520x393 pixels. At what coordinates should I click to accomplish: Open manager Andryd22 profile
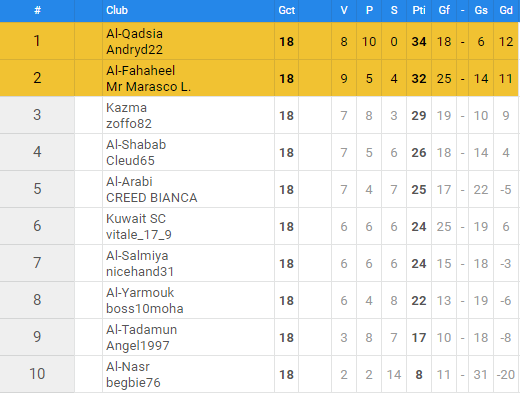[134, 50]
